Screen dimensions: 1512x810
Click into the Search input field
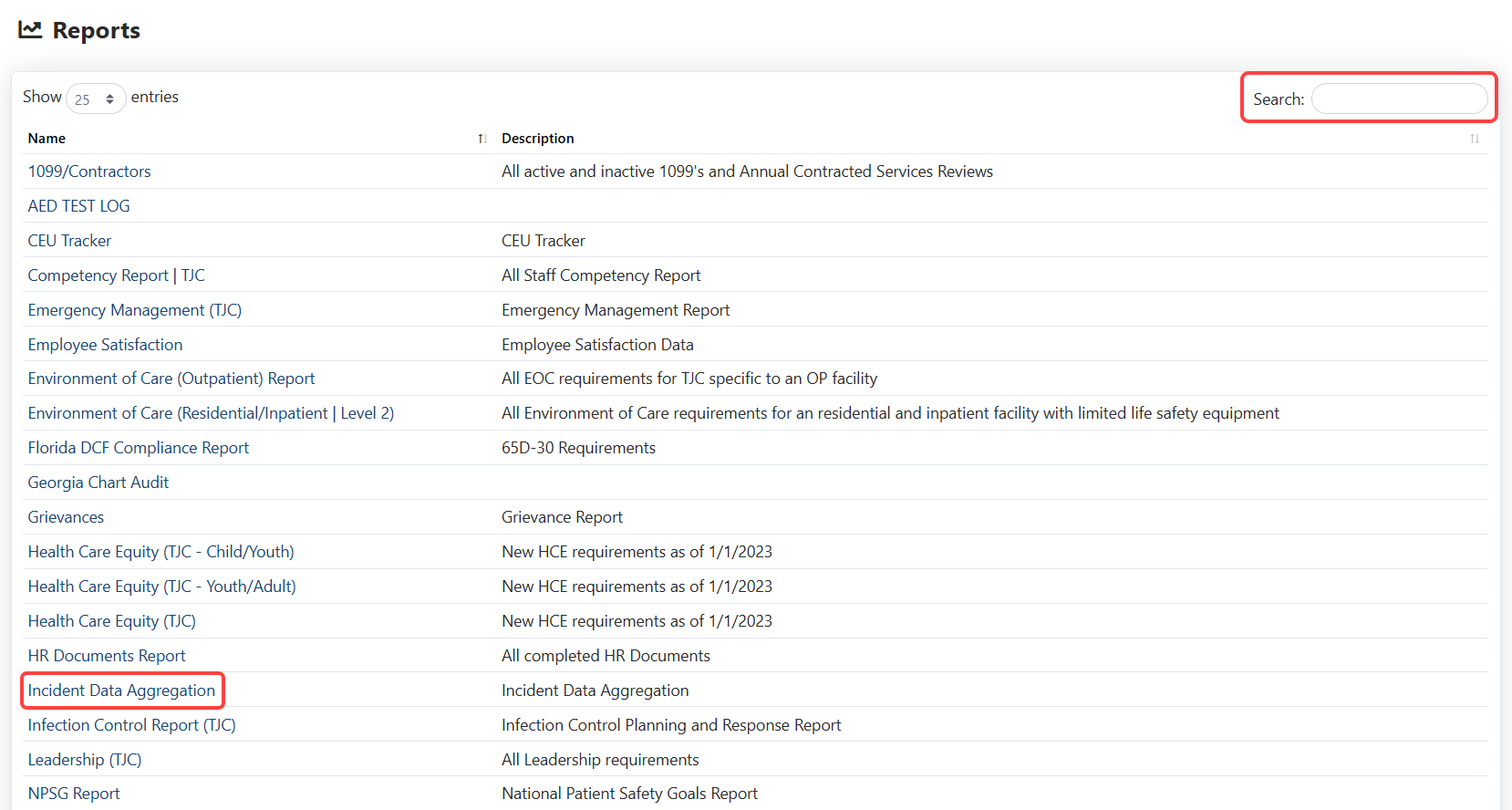click(x=1399, y=99)
